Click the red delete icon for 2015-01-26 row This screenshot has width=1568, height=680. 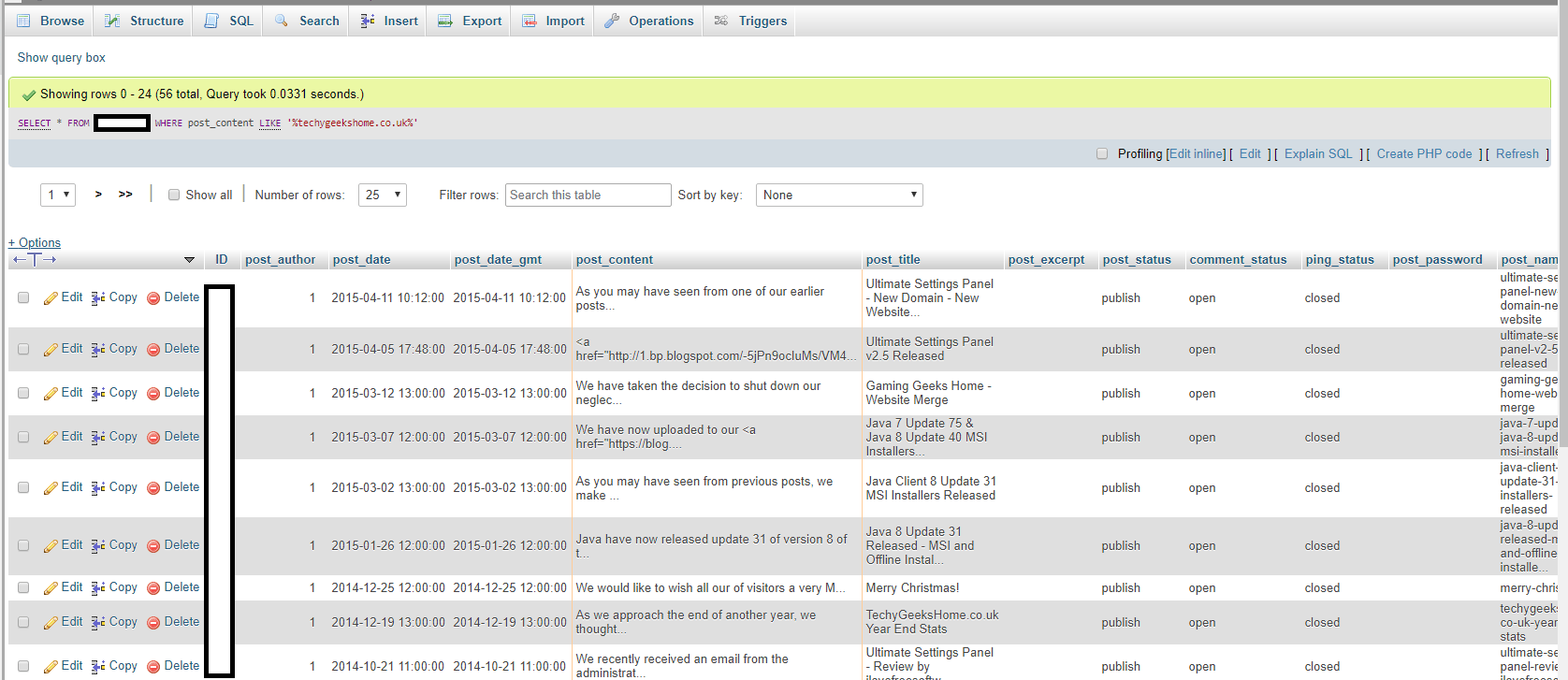tap(153, 546)
